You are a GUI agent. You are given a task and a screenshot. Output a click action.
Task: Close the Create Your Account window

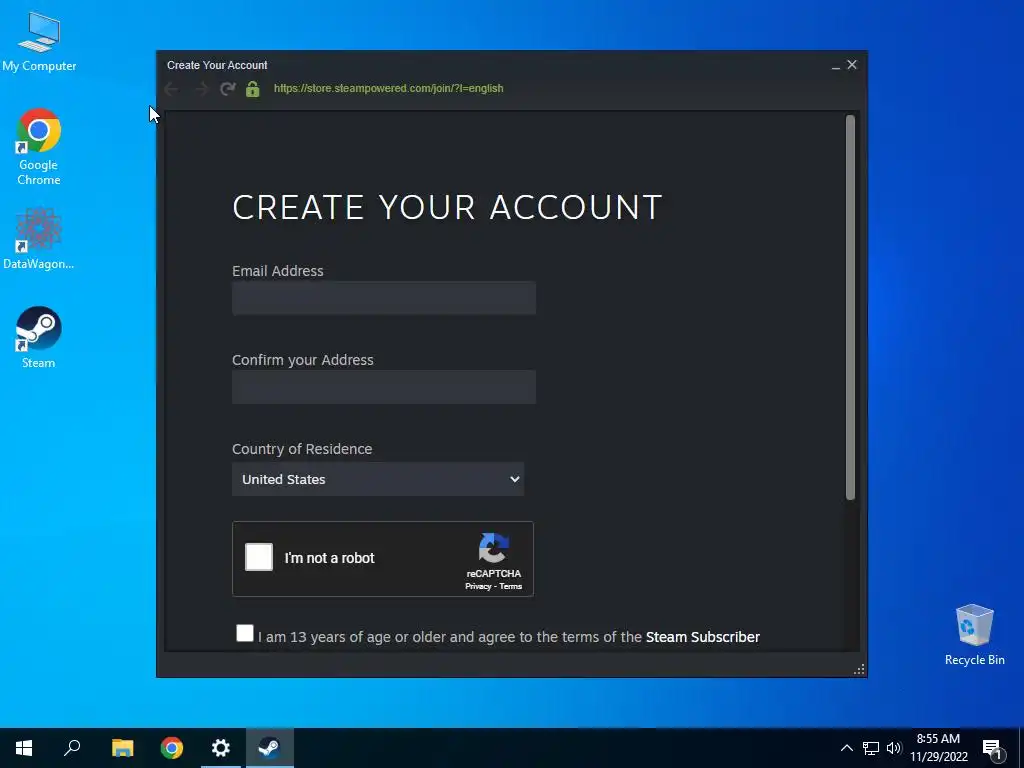[852, 65]
